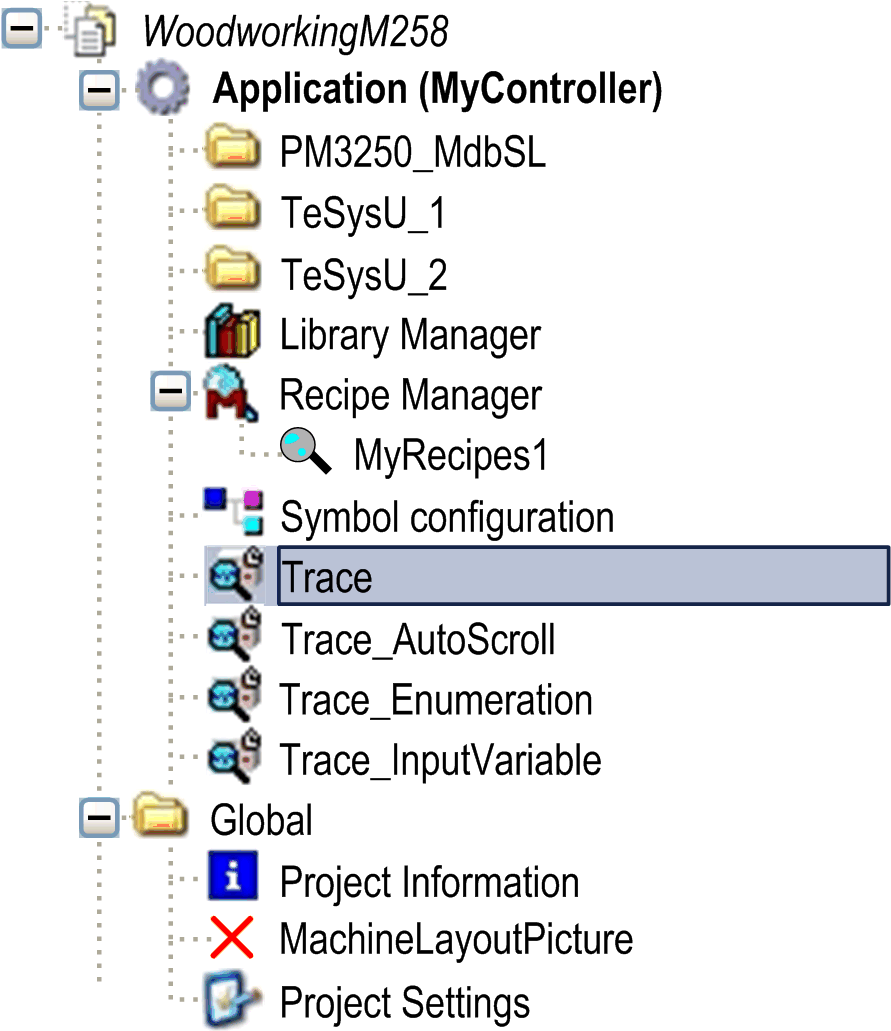
Task: Collapse the Recipe Manager node
Action: 170,393
